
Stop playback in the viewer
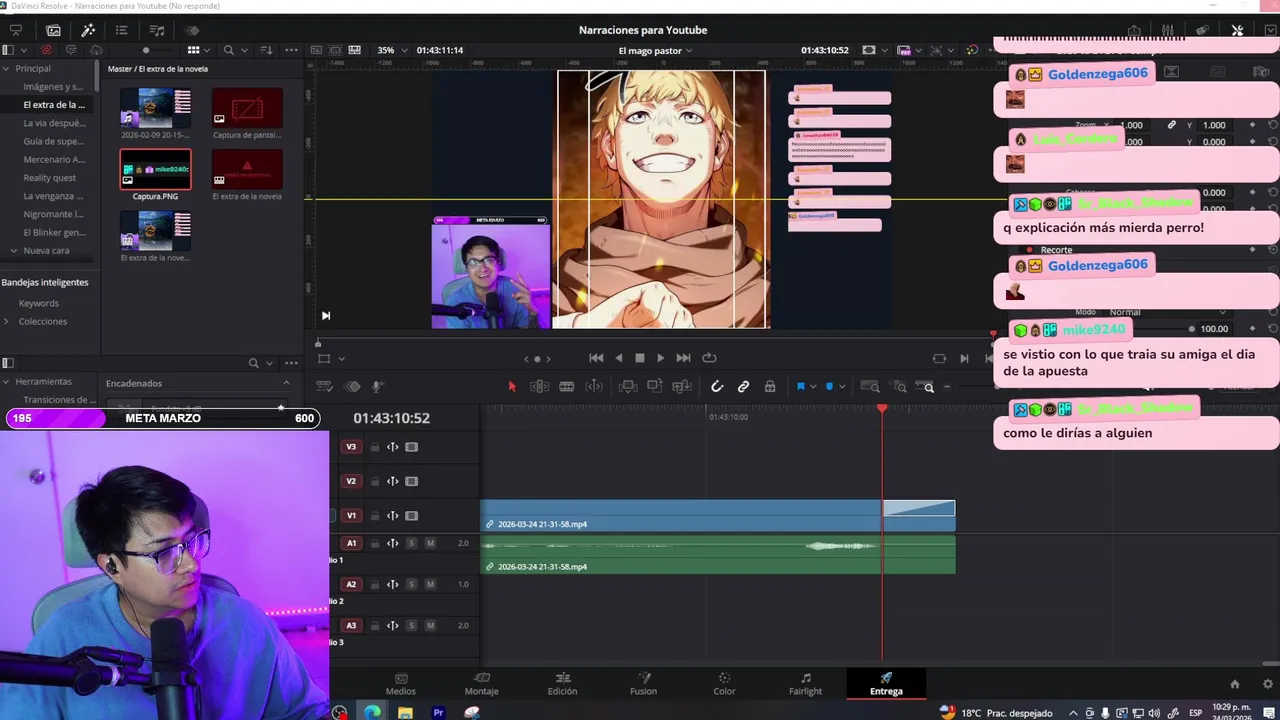(640, 358)
